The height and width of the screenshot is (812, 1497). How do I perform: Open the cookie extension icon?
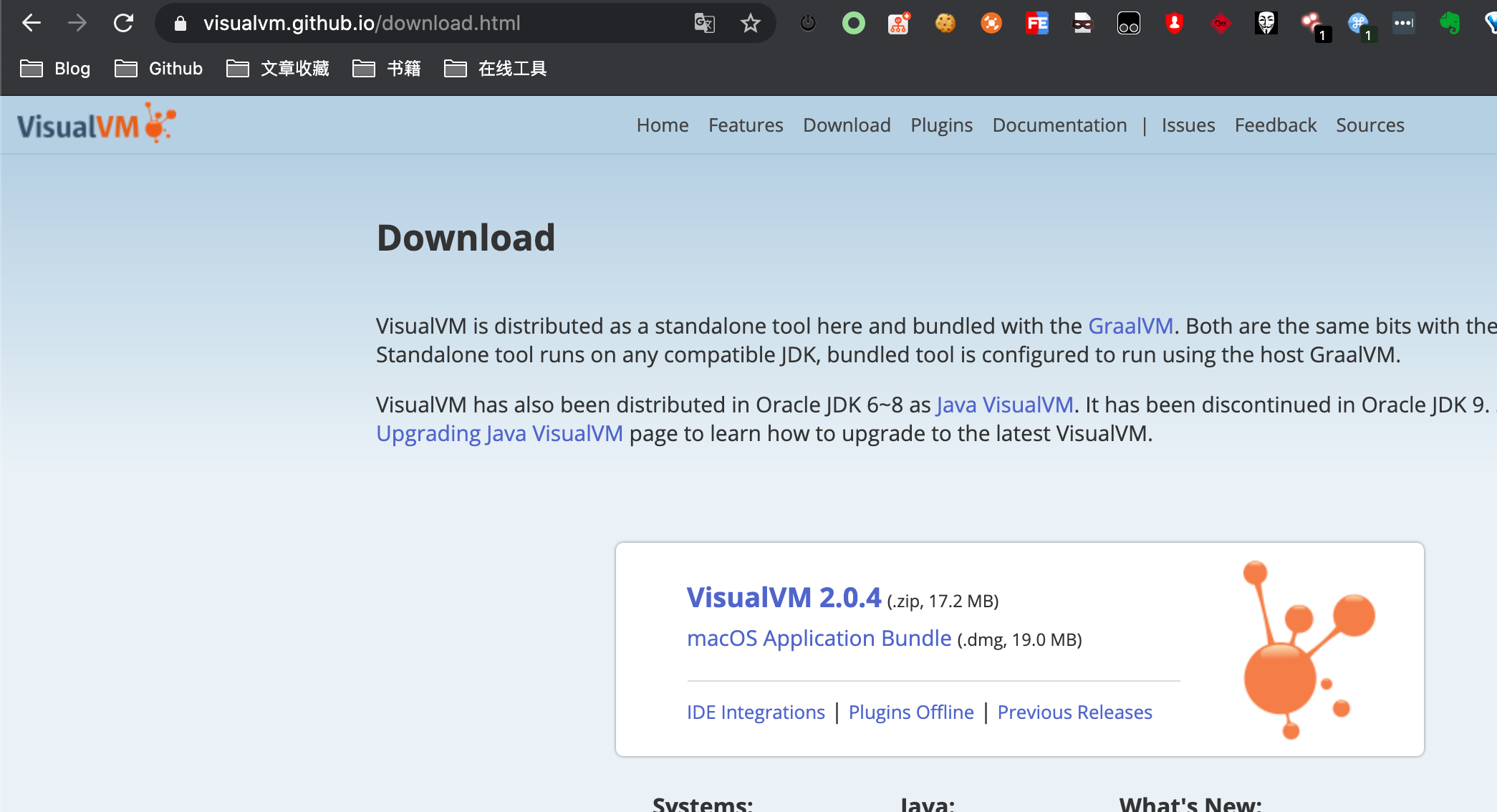[x=945, y=24]
